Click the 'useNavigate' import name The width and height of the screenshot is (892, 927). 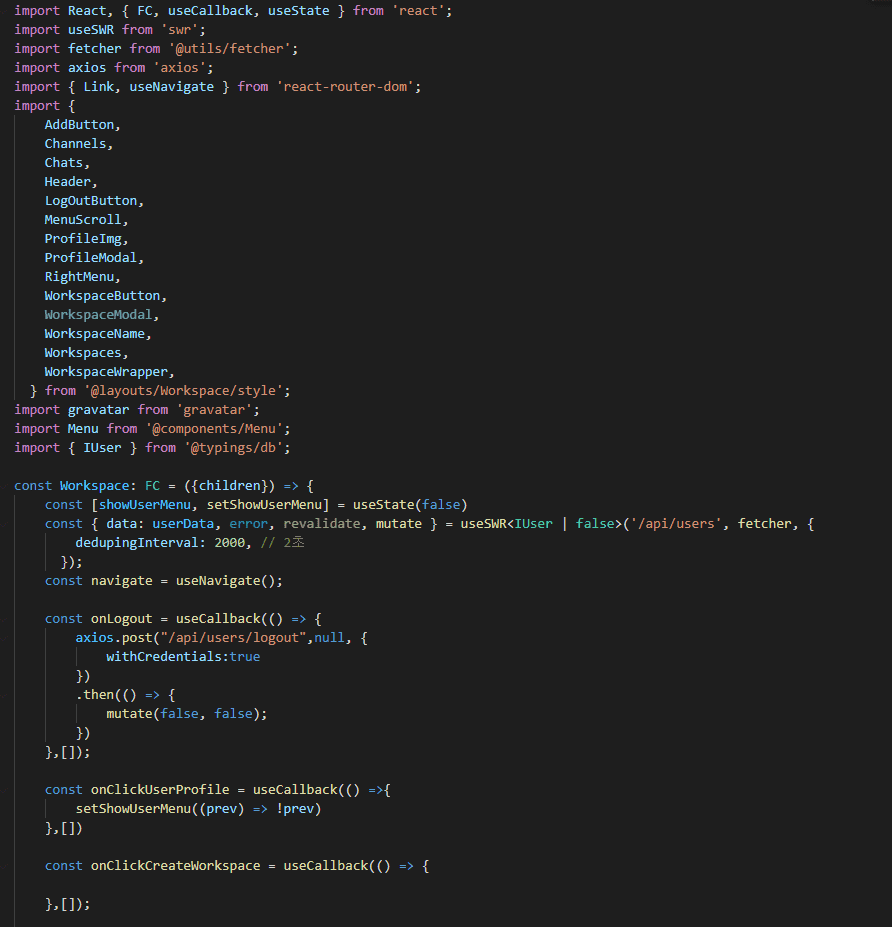click(171, 86)
